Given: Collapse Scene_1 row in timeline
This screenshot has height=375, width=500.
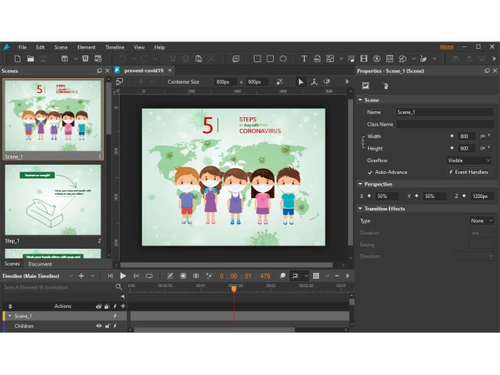Looking at the screenshot, I should [10, 316].
